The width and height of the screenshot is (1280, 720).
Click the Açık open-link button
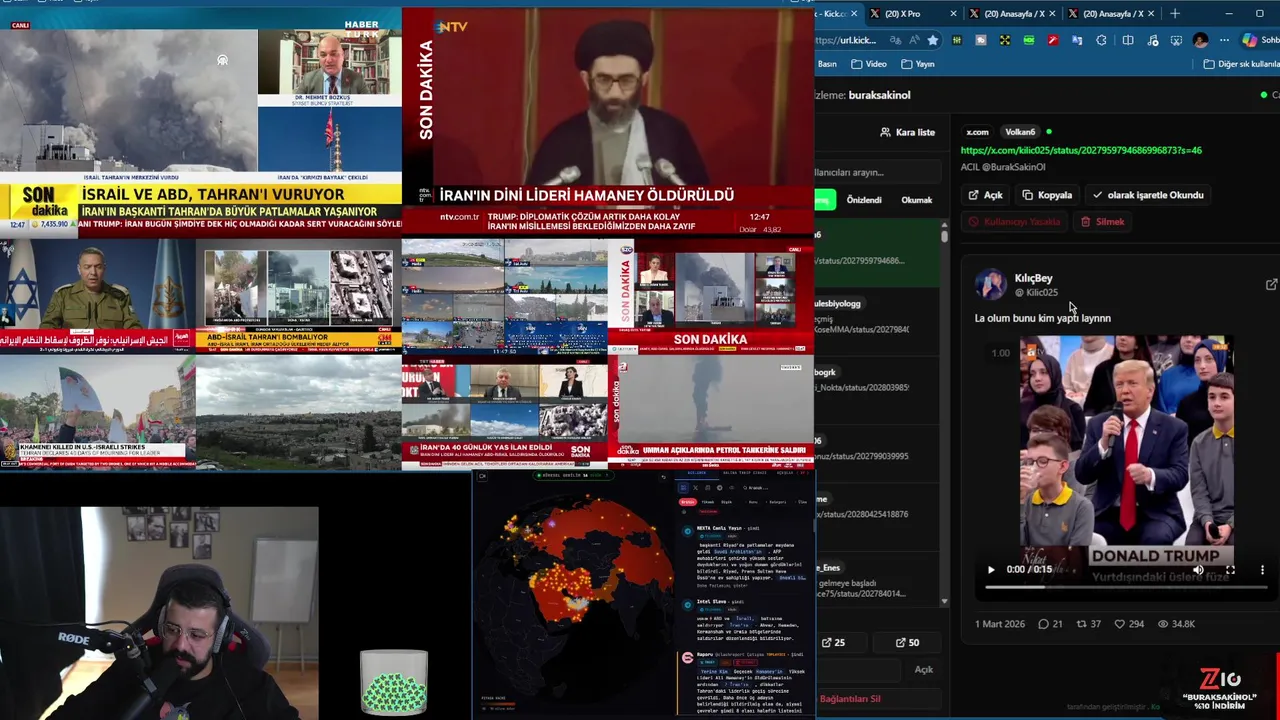pyautogui.click(x=985, y=195)
